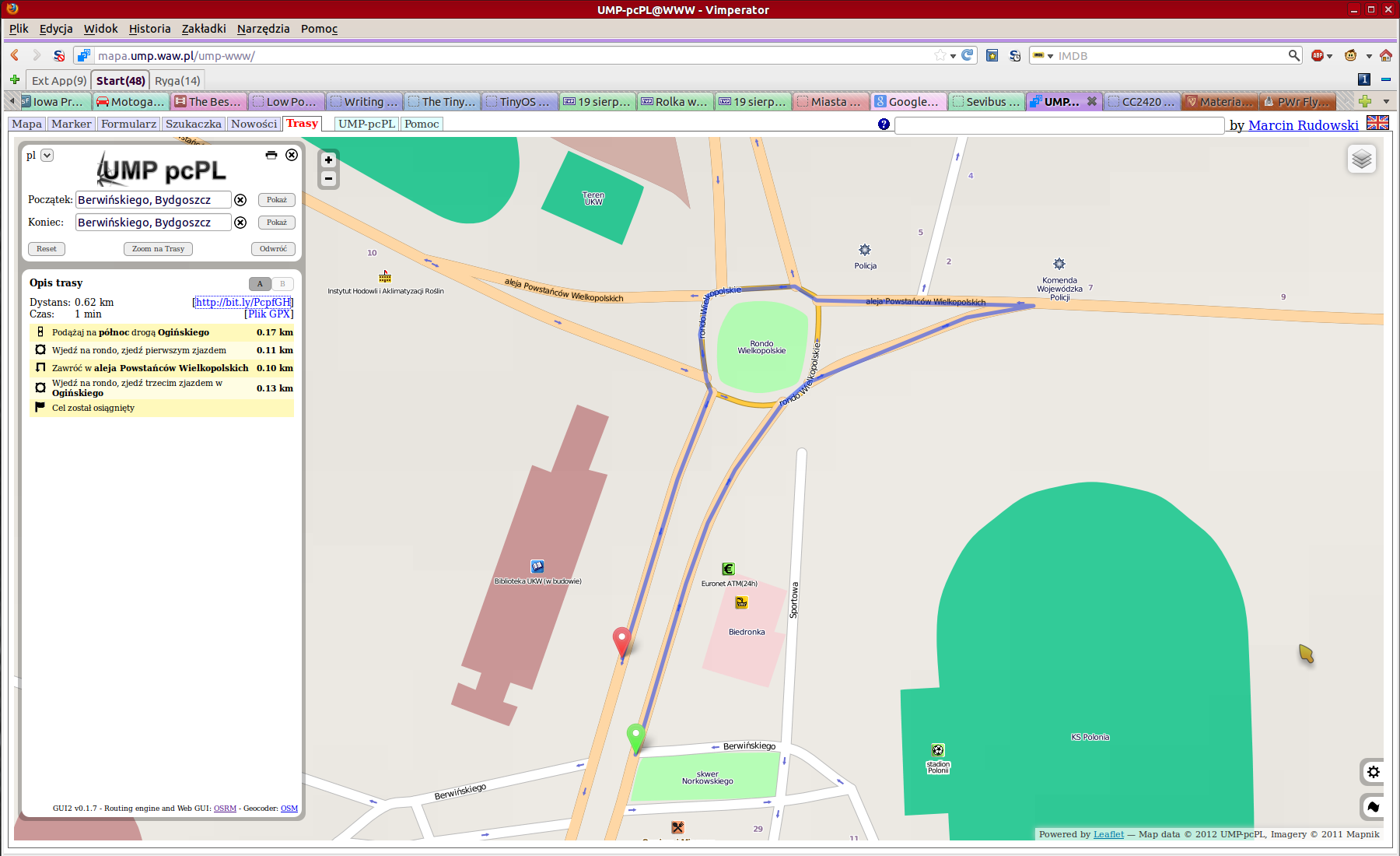This screenshot has width=1400, height=856.
Task: Click the search field beside help icon
Action: pyautogui.click(x=1059, y=125)
